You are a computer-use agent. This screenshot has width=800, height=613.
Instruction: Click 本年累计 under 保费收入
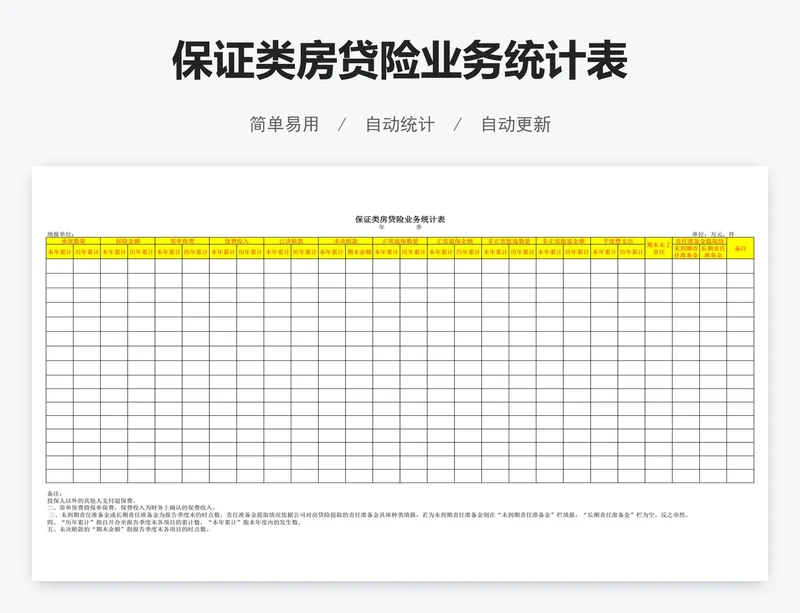click(223, 252)
